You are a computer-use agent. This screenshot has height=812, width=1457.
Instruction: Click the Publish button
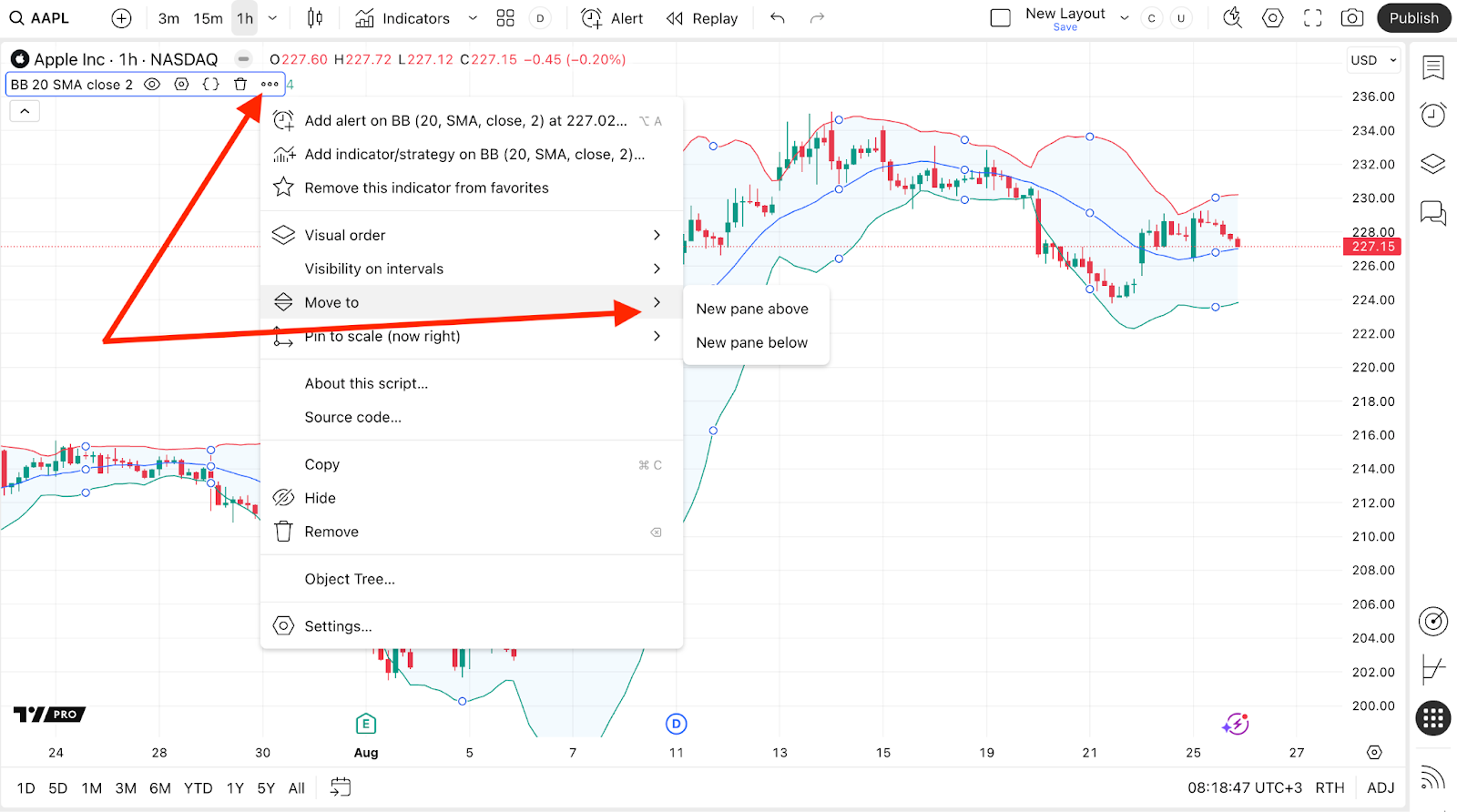pyautogui.click(x=1413, y=18)
